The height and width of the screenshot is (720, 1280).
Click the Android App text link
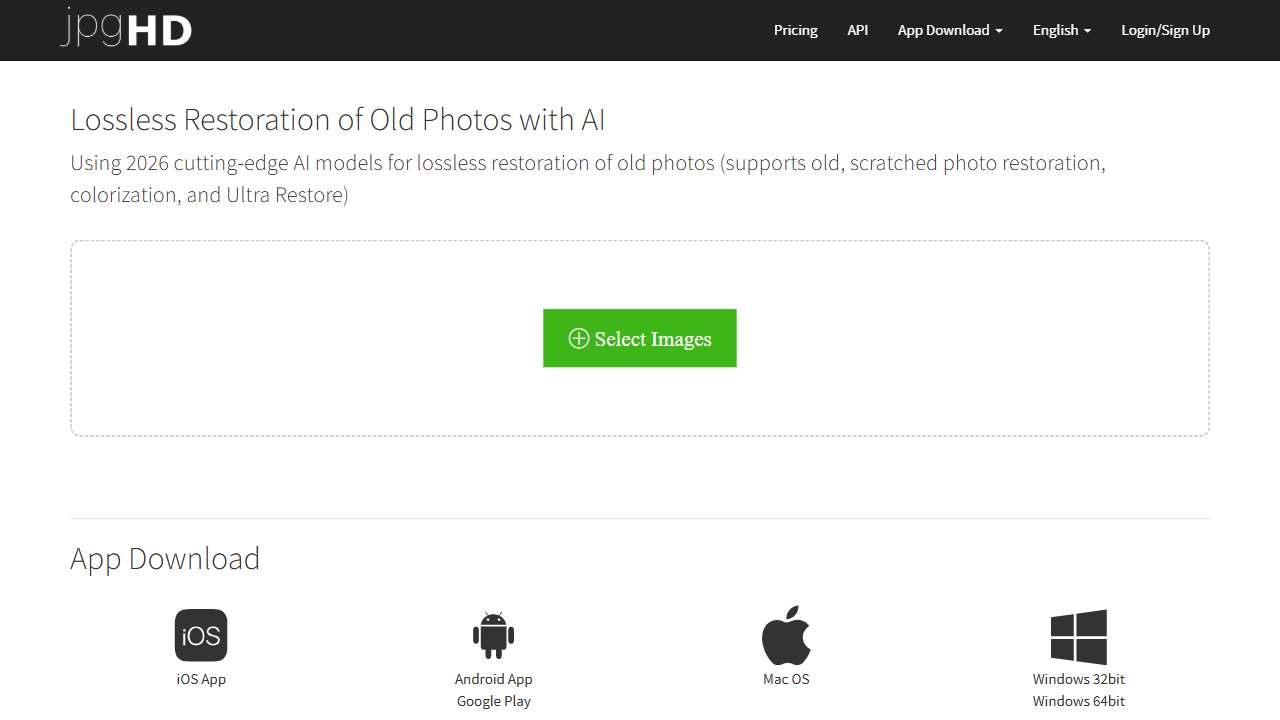point(493,679)
